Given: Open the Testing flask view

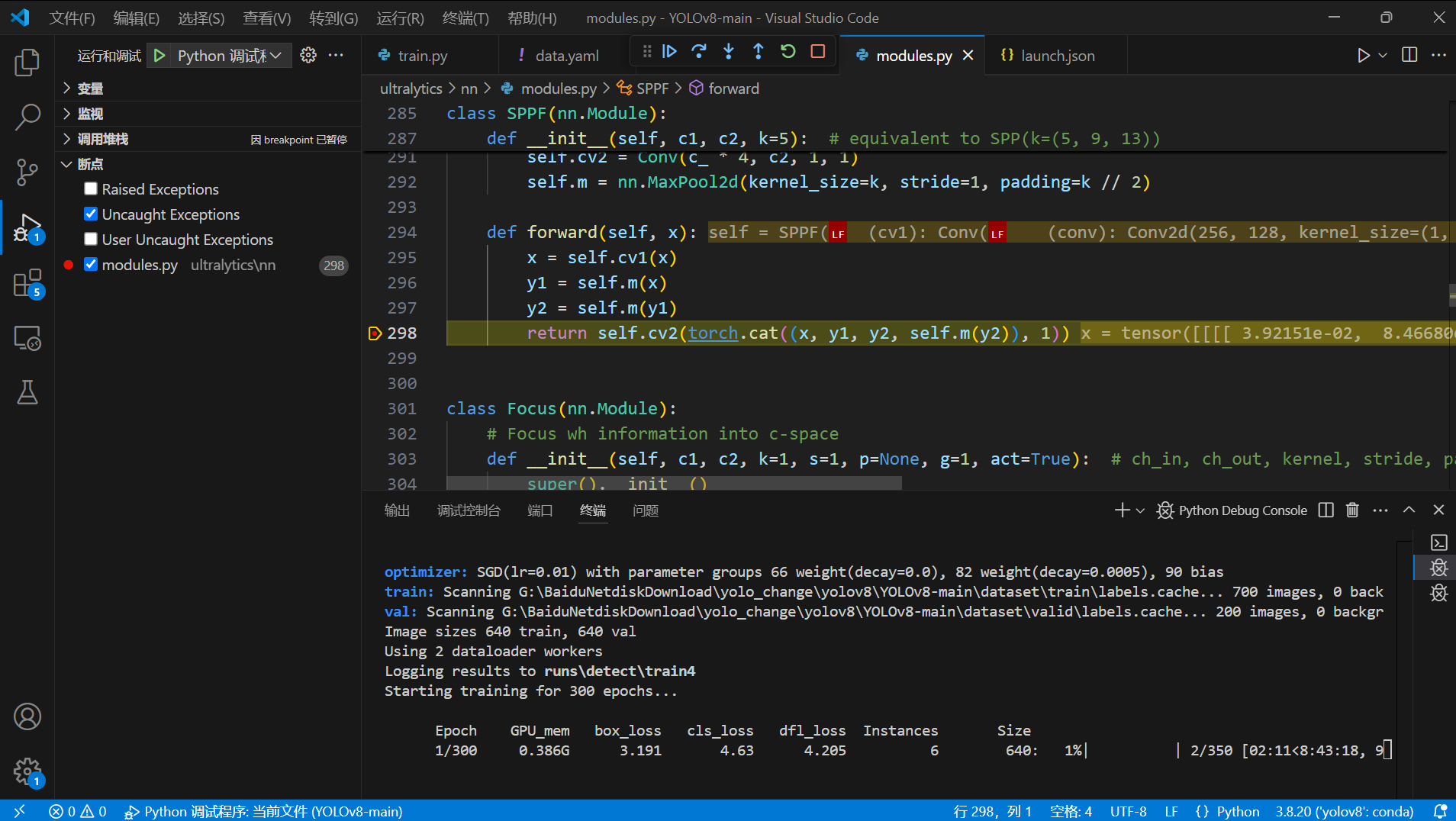Looking at the screenshot, I should point(27,393).
